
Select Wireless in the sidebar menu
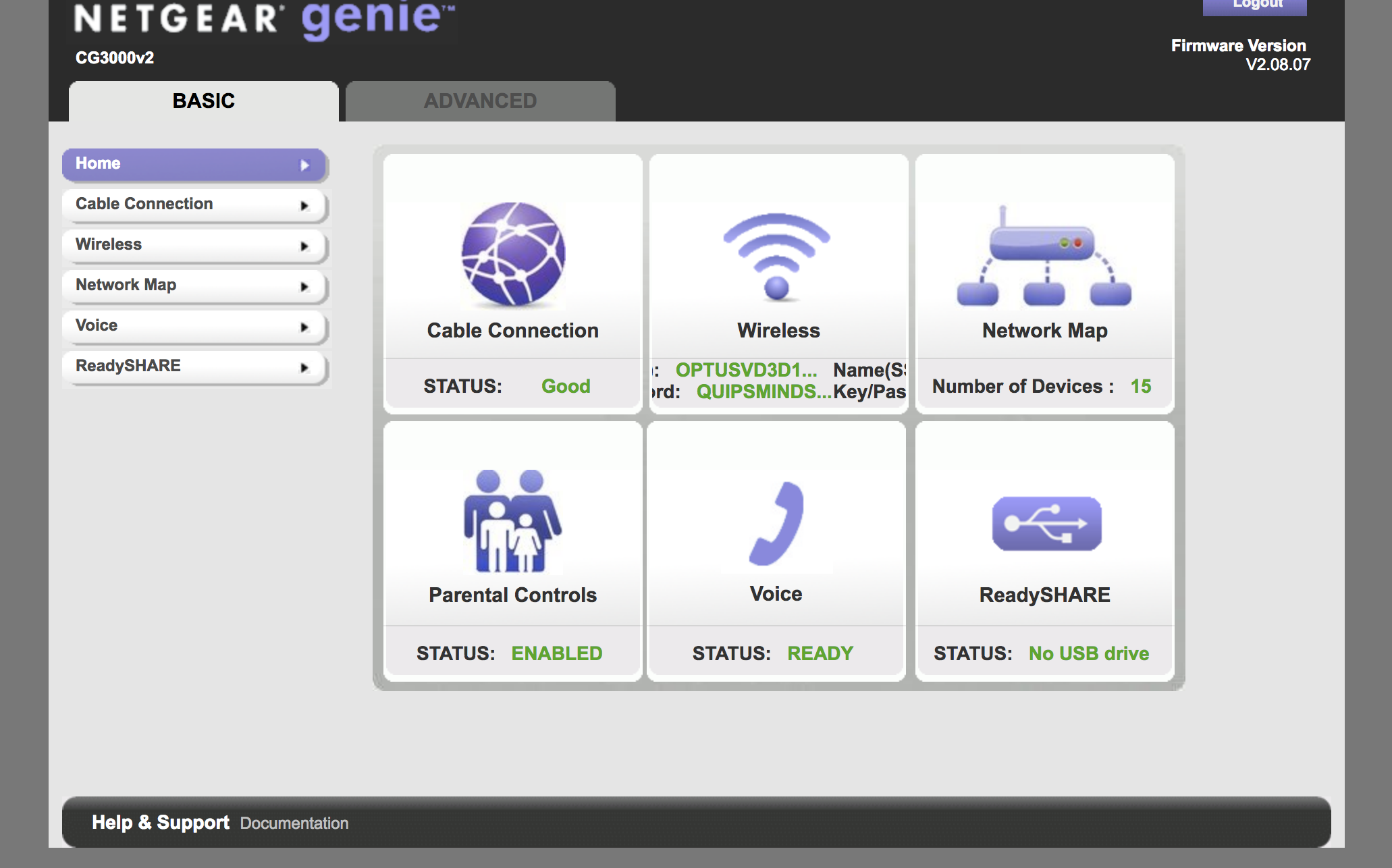click(x=194, y=245)
